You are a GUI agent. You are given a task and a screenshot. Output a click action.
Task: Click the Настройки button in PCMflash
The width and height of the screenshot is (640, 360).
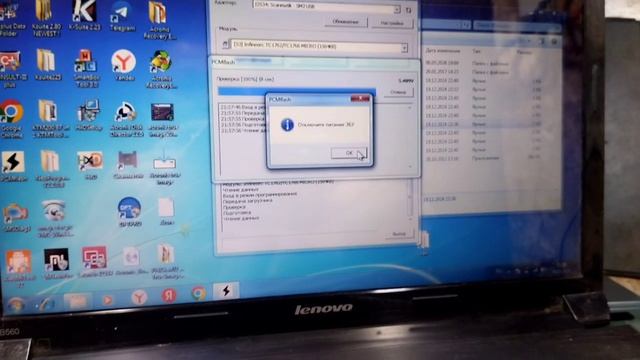pos(392,23)
